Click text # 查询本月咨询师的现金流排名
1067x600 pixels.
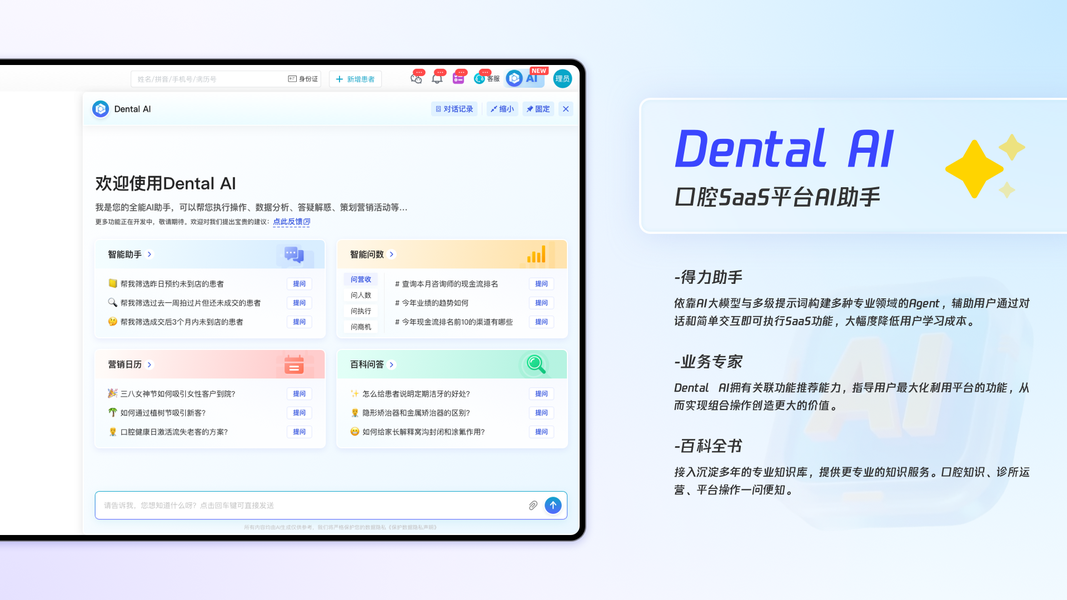pyautogui.click(x=446, y=284)
